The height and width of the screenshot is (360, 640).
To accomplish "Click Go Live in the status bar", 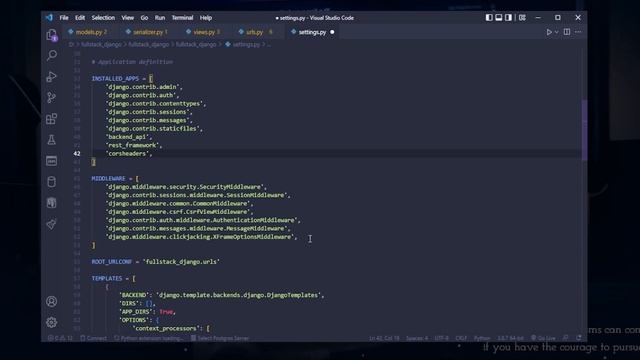I will coord(543,338).
